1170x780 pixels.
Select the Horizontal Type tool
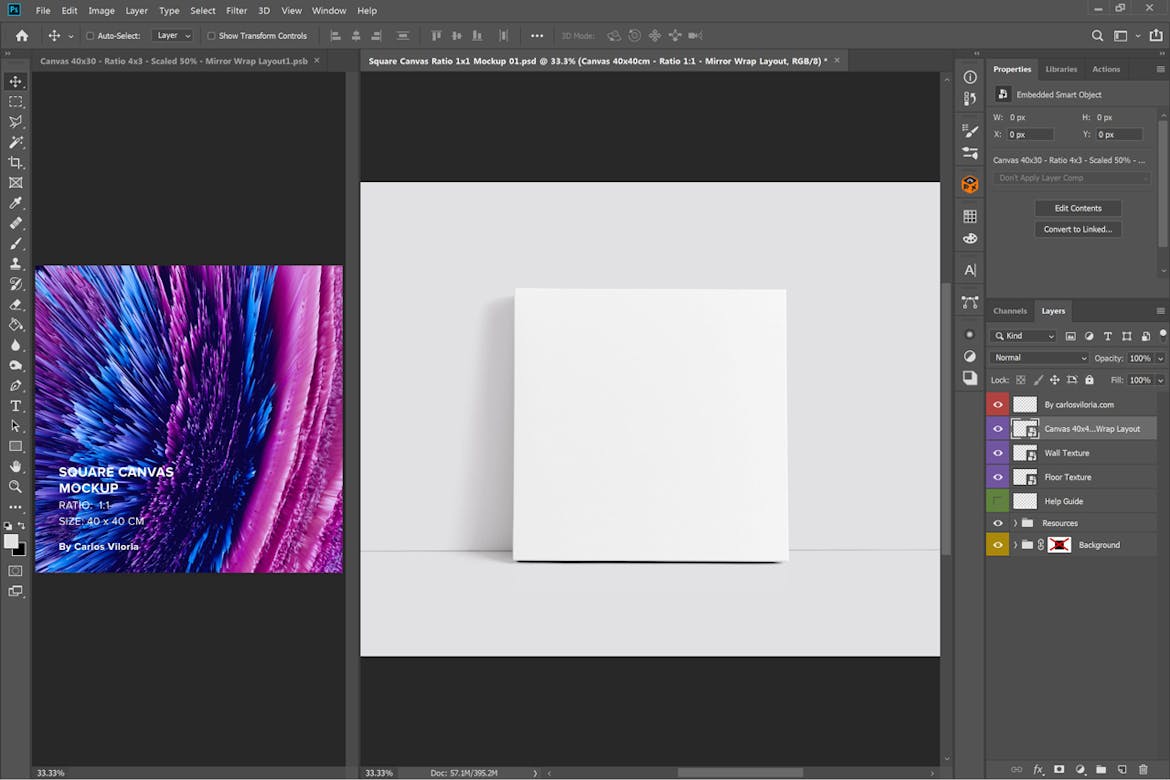point(15,406)
